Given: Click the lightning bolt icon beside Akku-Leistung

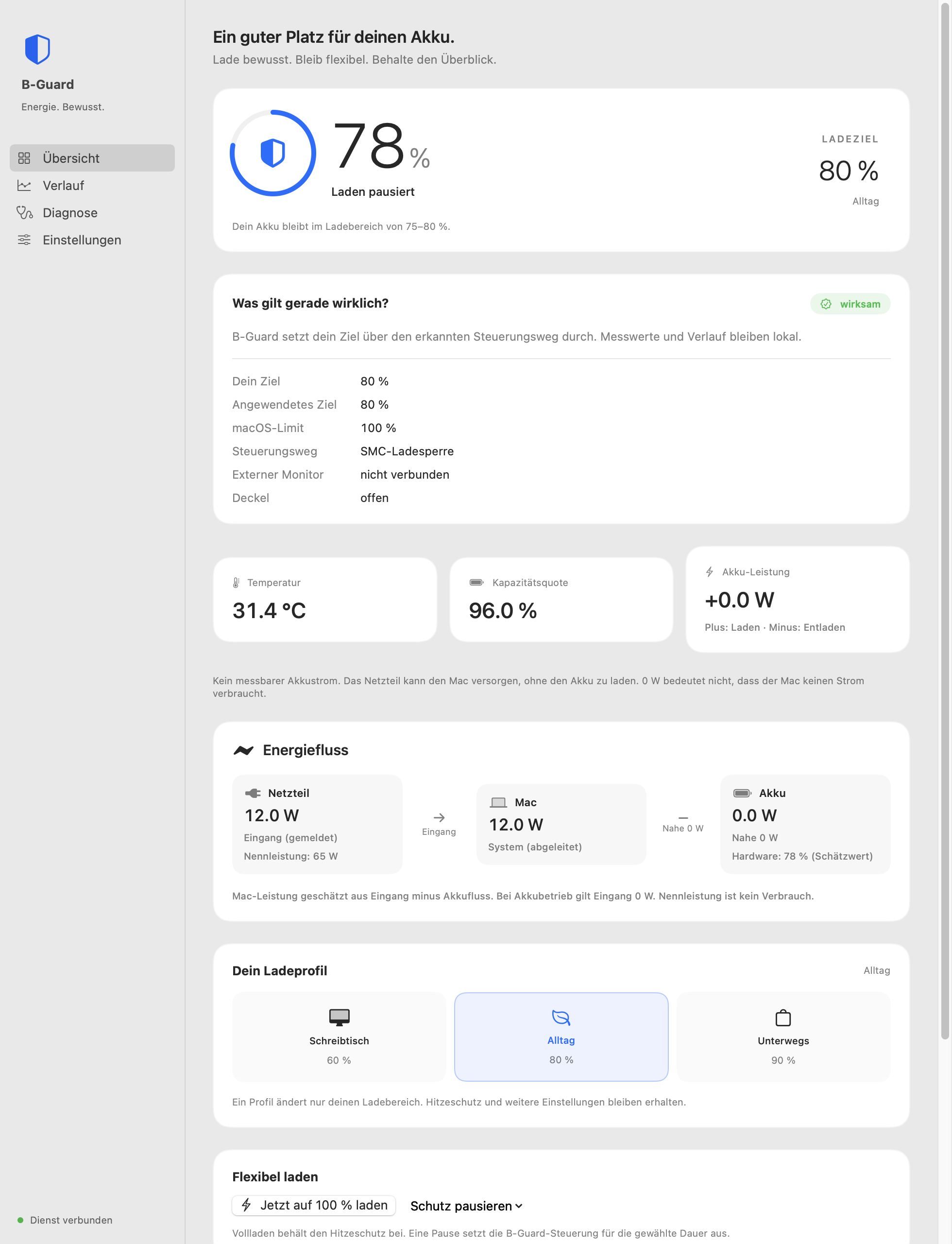Looking at the screenshot, I should click(710, 571).
